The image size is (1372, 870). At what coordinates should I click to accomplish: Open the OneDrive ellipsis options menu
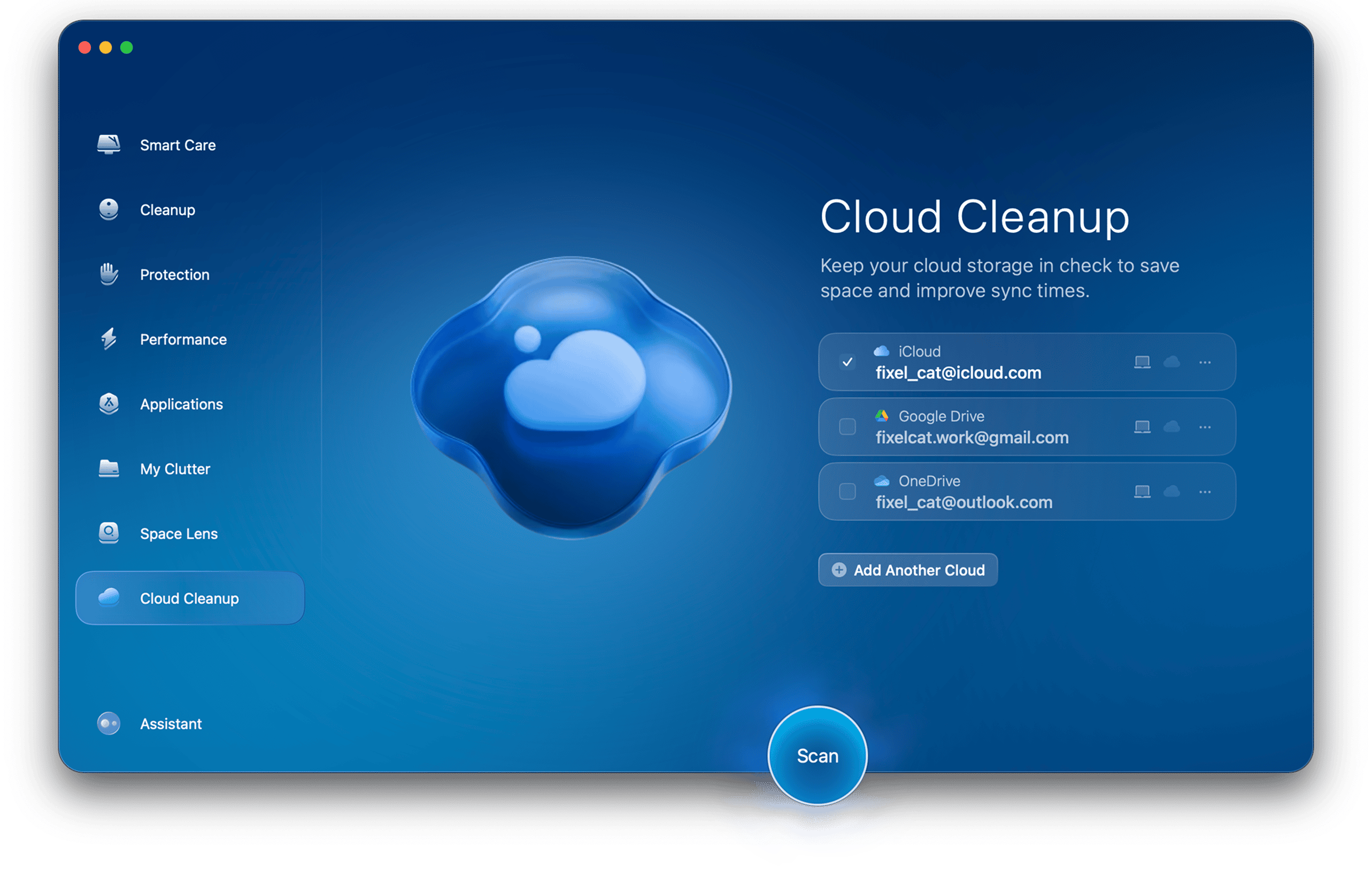click(x=1205, y=491)
